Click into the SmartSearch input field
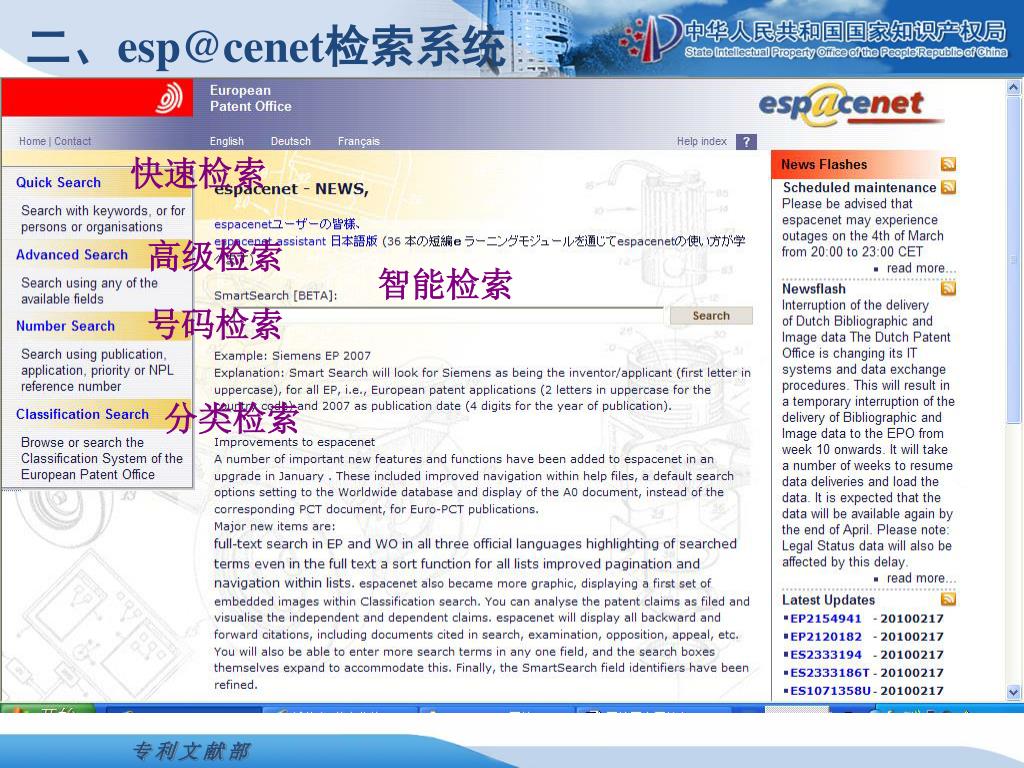 coord(438,315)
